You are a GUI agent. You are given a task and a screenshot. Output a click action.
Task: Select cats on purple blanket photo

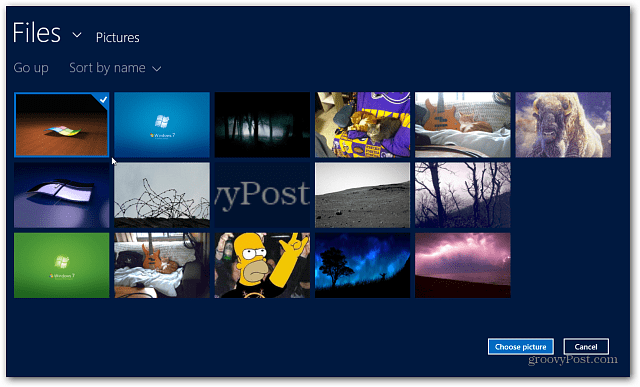coord(362,125)
